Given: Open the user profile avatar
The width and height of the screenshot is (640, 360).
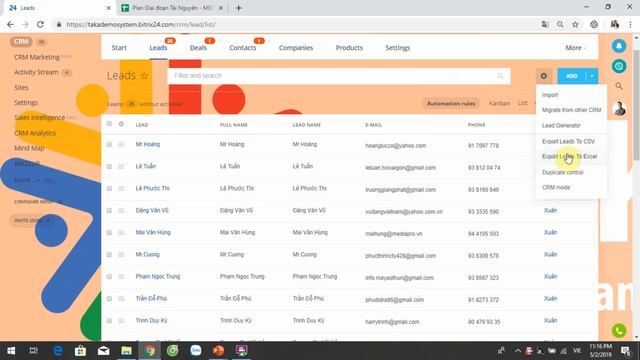Looking at the screenshot, I should tap(619, 109).
